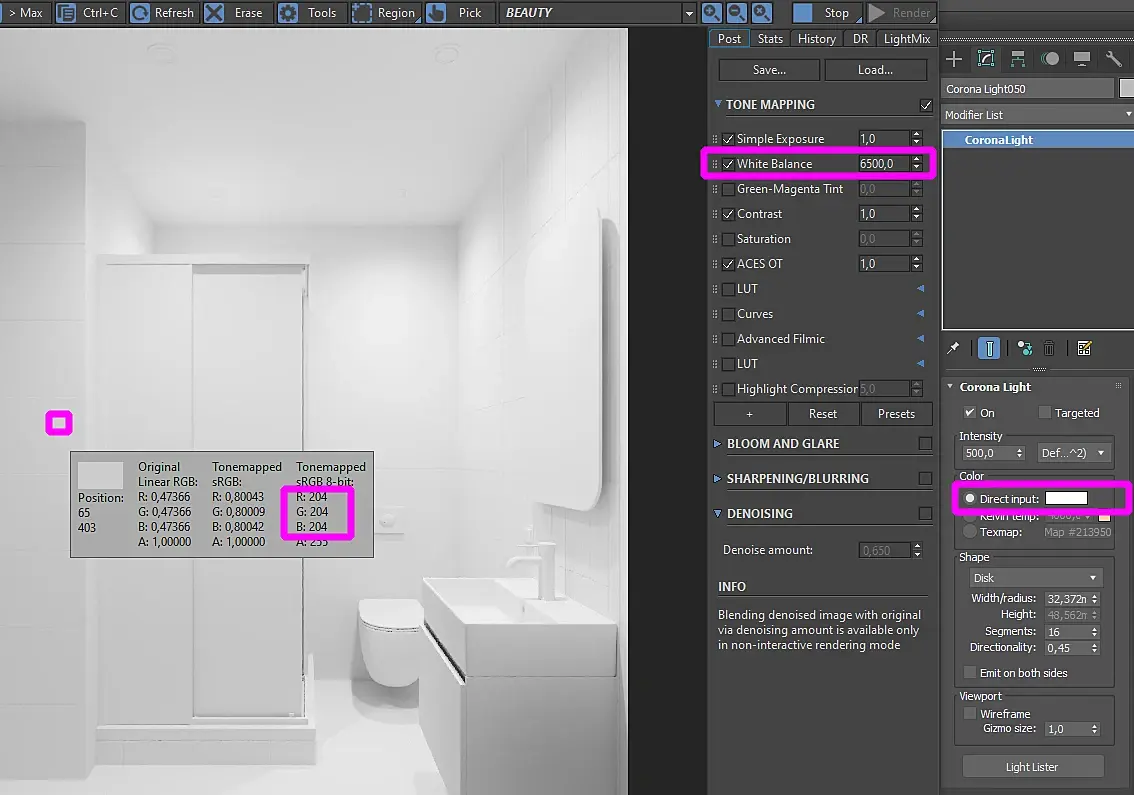Click the zoom in magnifier icon
The width and height of the screenshot is (1134, 795).
712,12
